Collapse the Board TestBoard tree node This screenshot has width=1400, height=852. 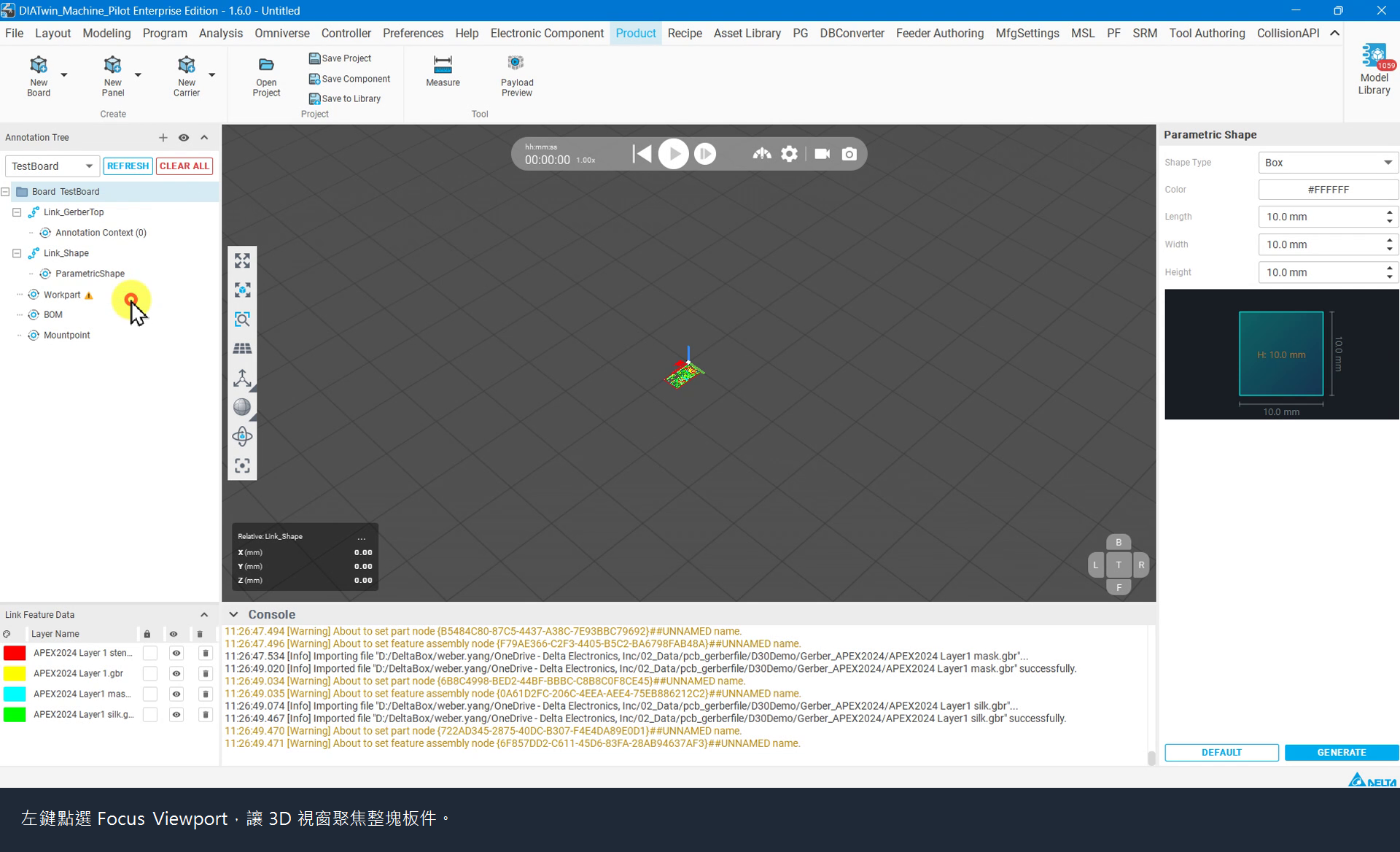click(5, 192)
